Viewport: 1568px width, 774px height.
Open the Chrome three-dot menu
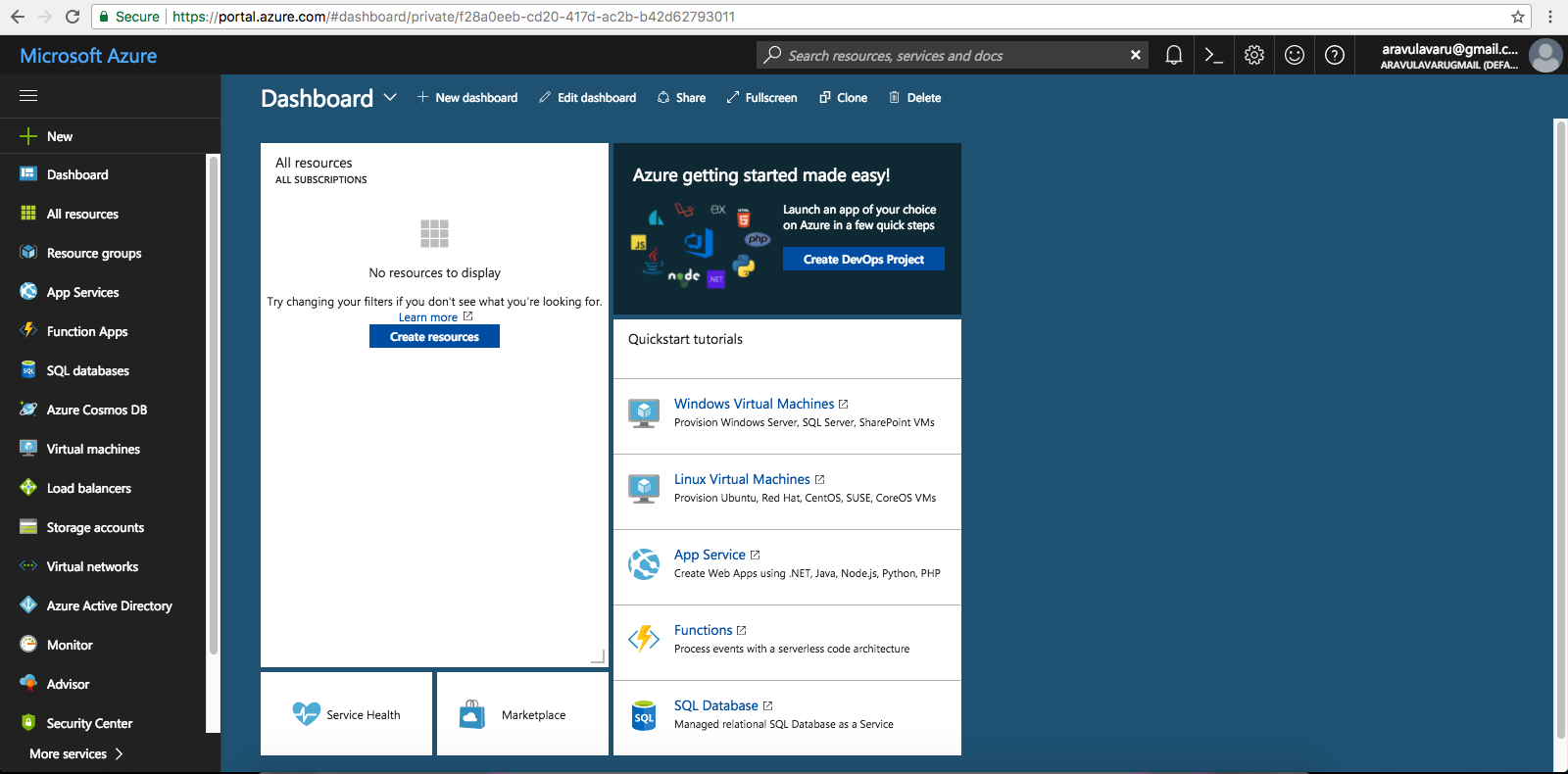tap(1550, 17)
